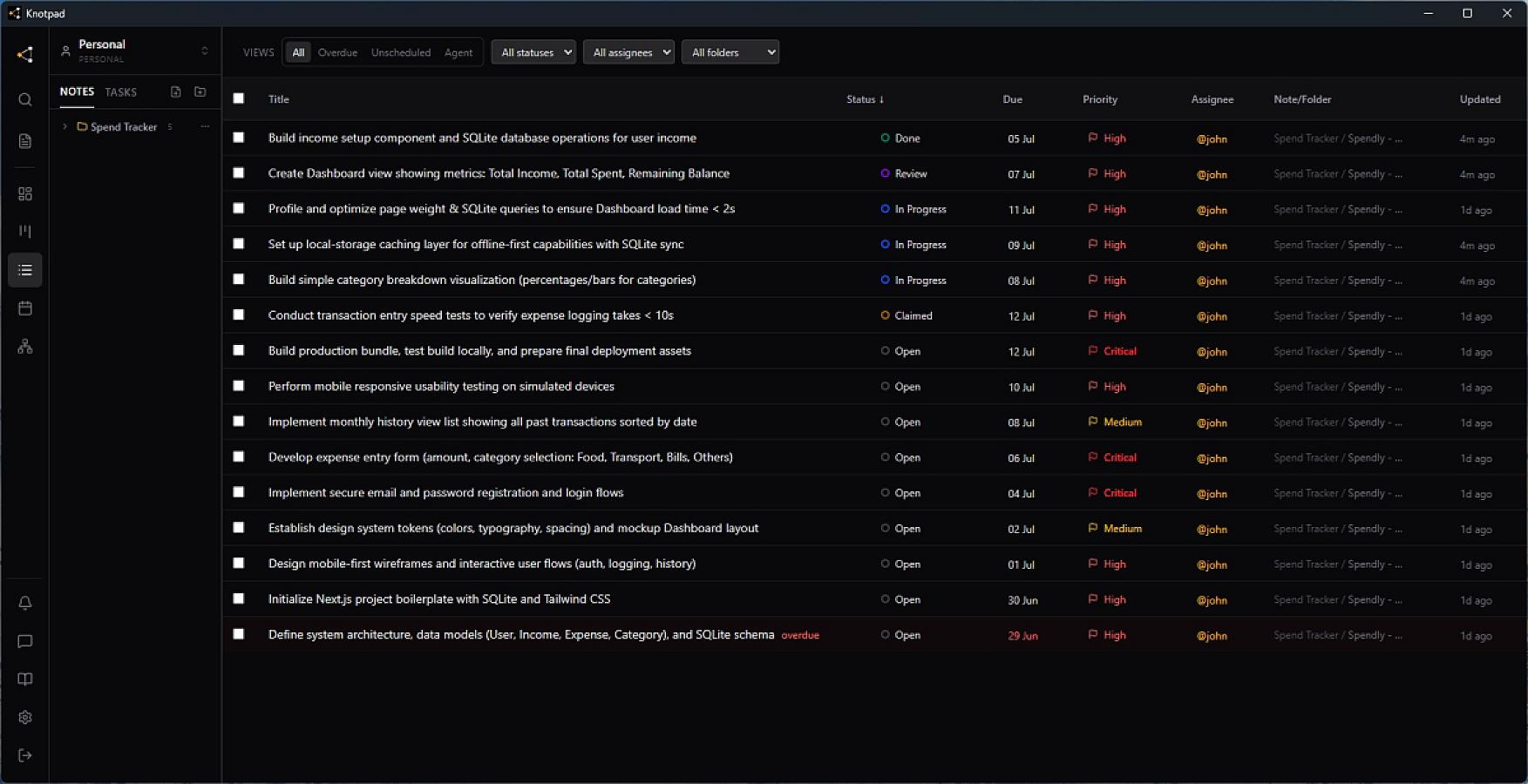Click @john assignee on 'Implement secure email' row
The height and width of the screenshot is (784, 1528).
coord(1212,494)
